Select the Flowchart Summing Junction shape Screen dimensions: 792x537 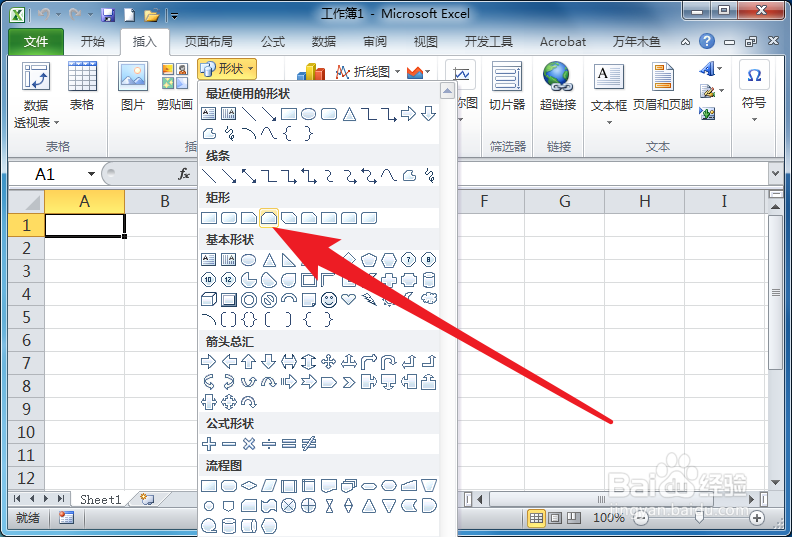[288, 505]
